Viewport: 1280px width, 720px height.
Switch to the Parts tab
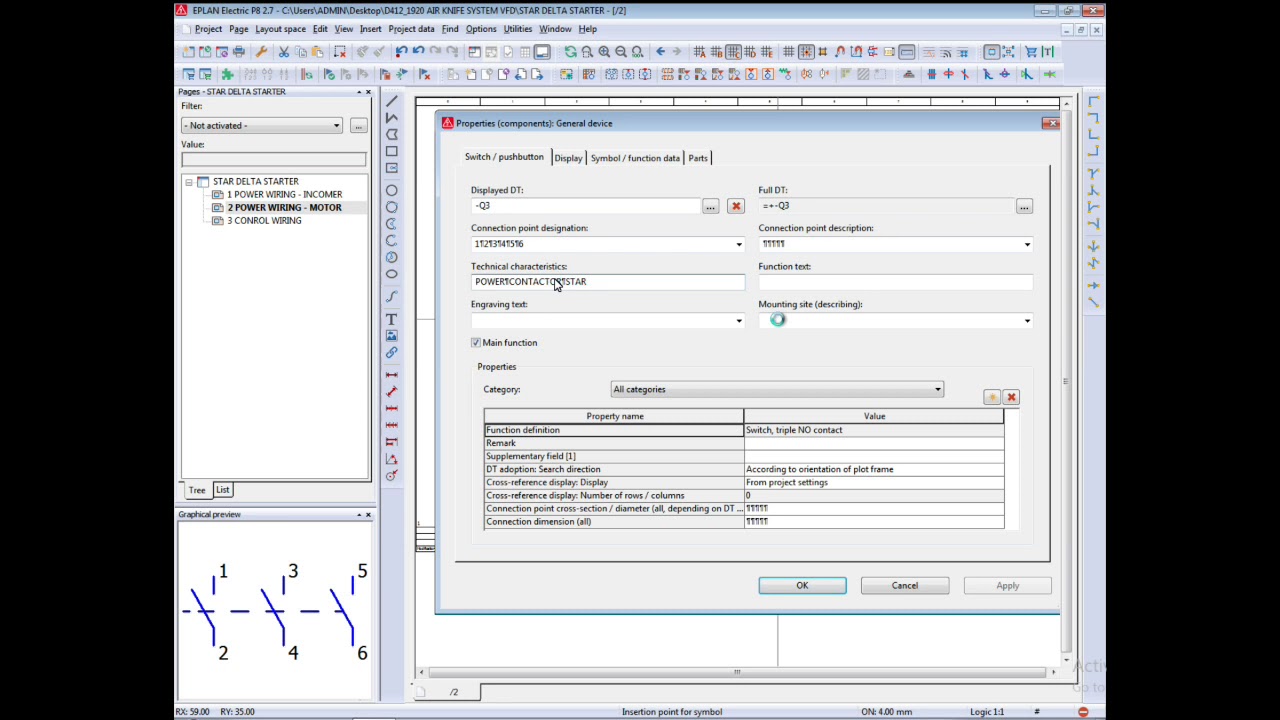pyautogui.click(x=698, y=158)
